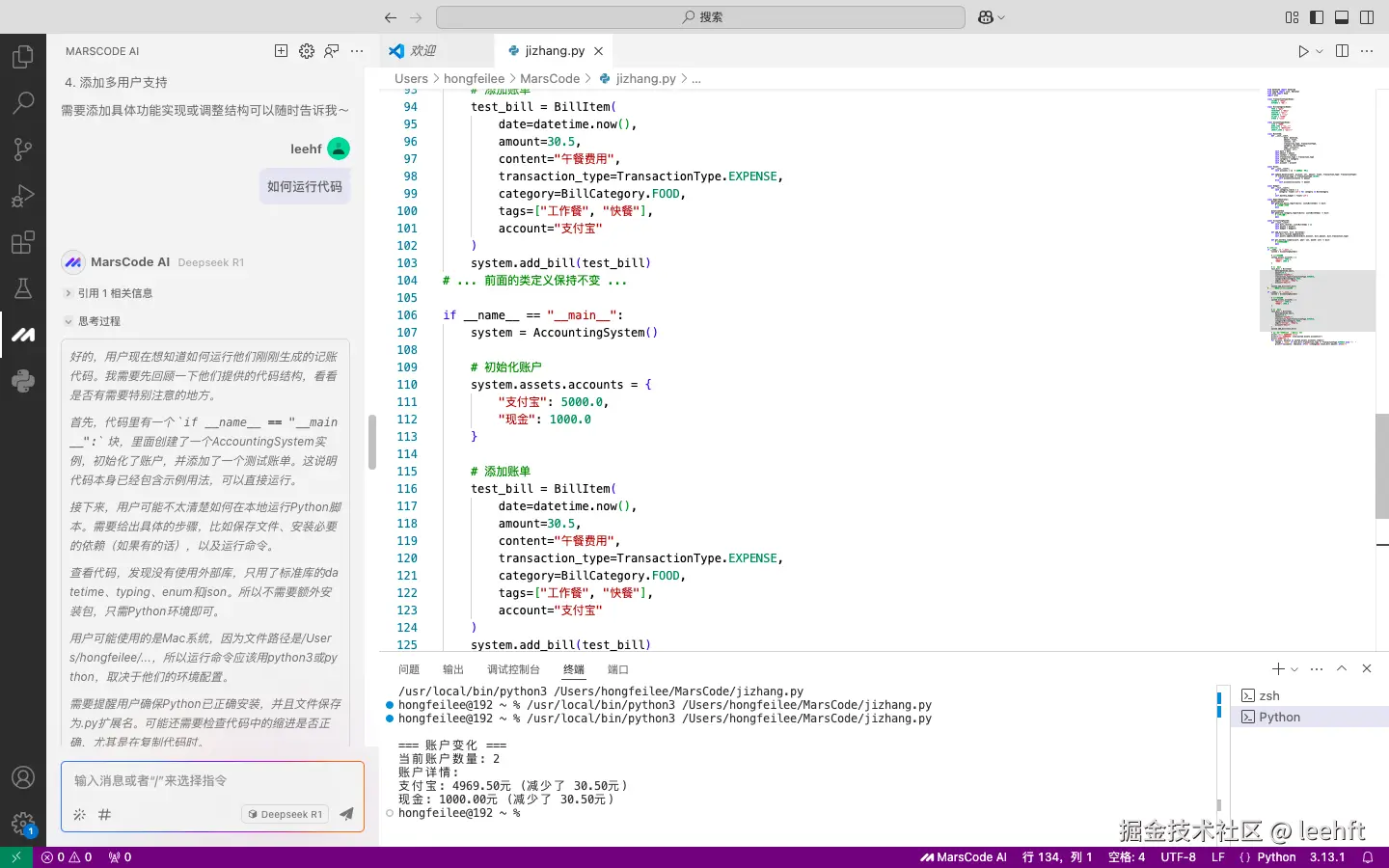Select the Run and Debug icon

tap(23, 195)
